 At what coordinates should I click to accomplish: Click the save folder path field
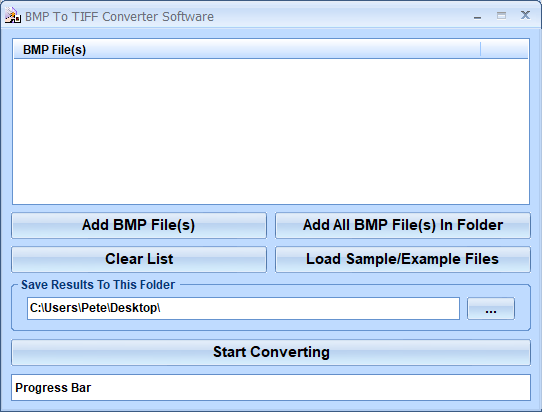tap(243, 308)
